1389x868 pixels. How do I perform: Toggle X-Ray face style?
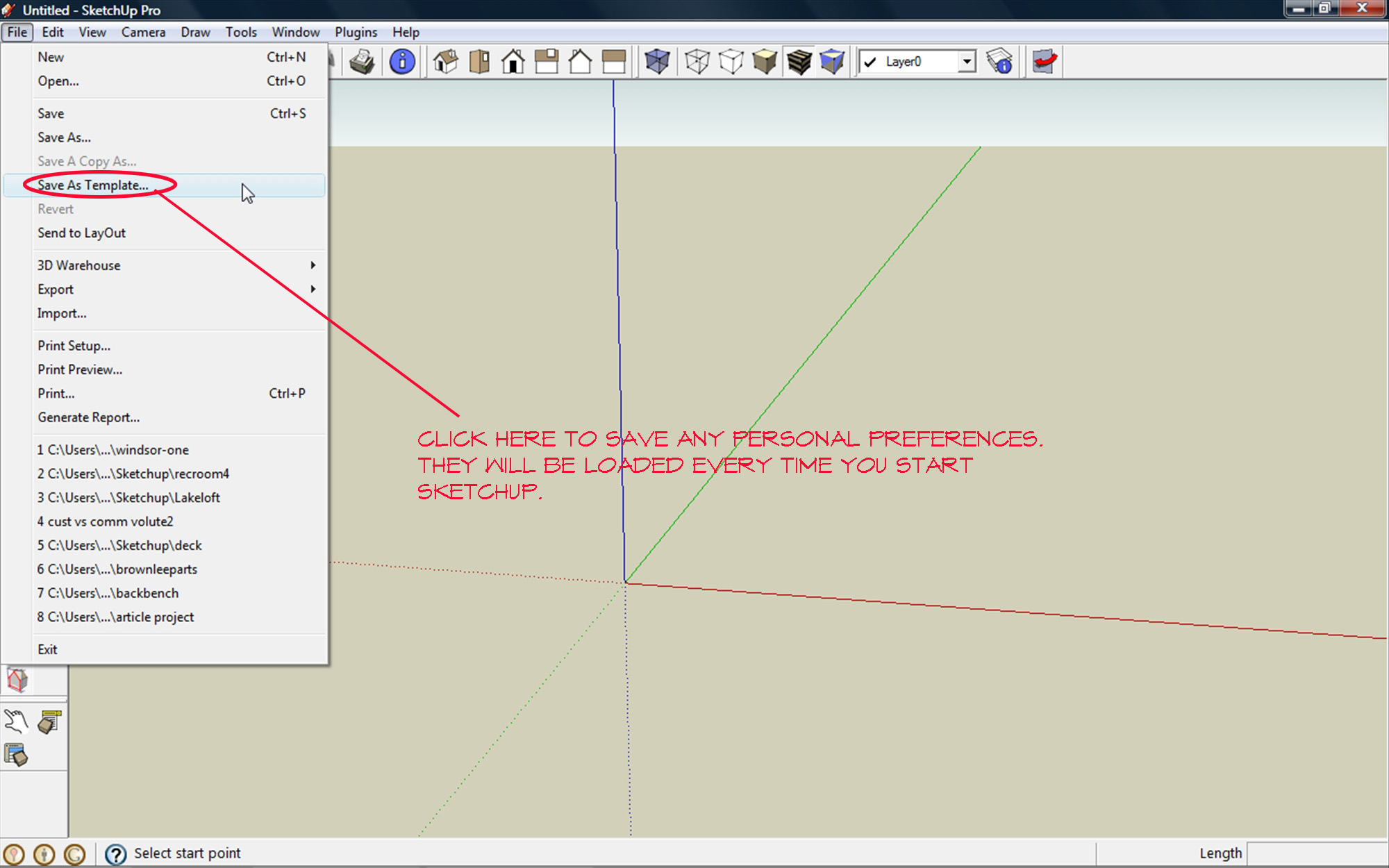pos(657,62)
